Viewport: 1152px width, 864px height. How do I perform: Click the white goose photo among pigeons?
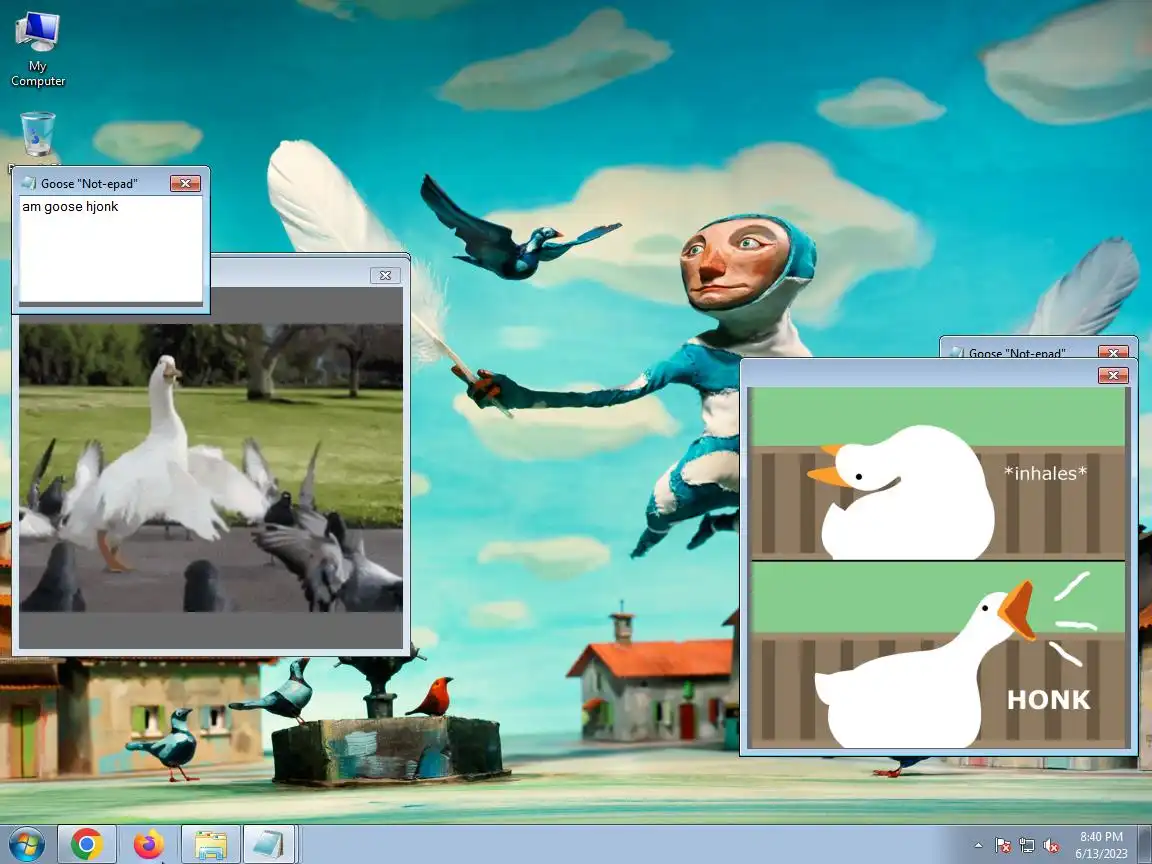coord(211,468)
